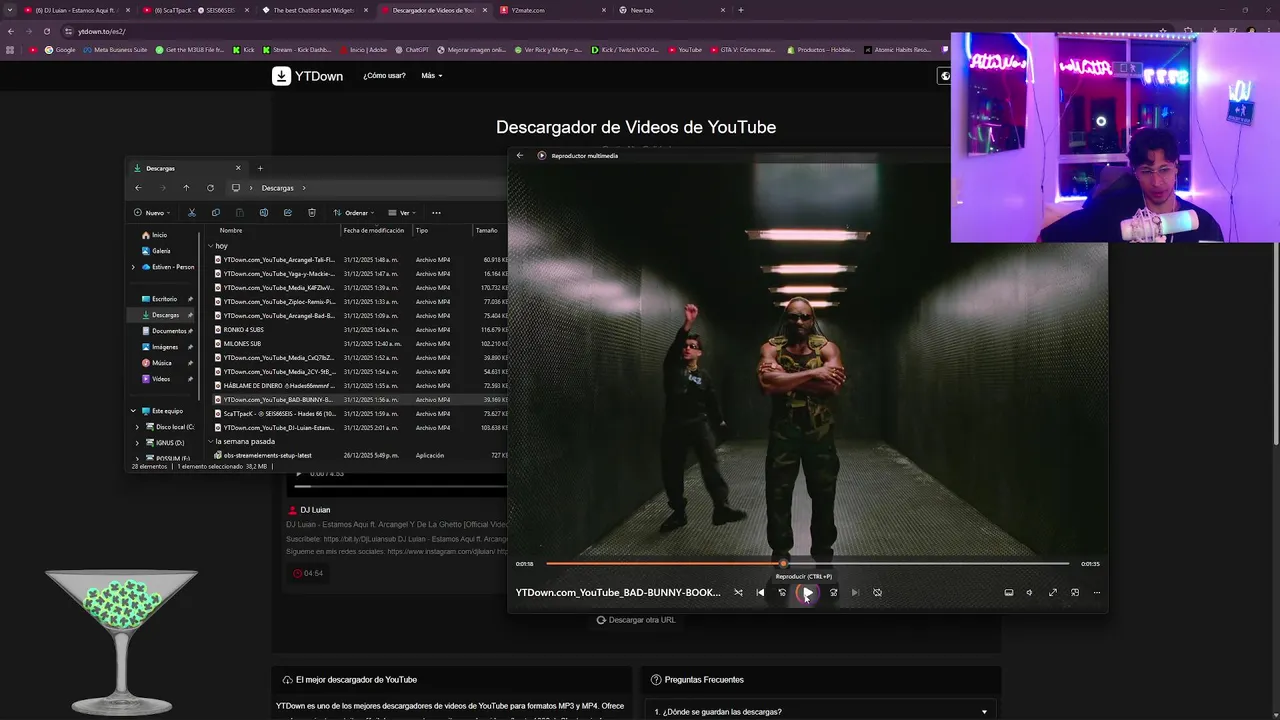
Task: Expand the IGNUS (D:) drive node
Action: pyautogui.click(x=137, y=443)
